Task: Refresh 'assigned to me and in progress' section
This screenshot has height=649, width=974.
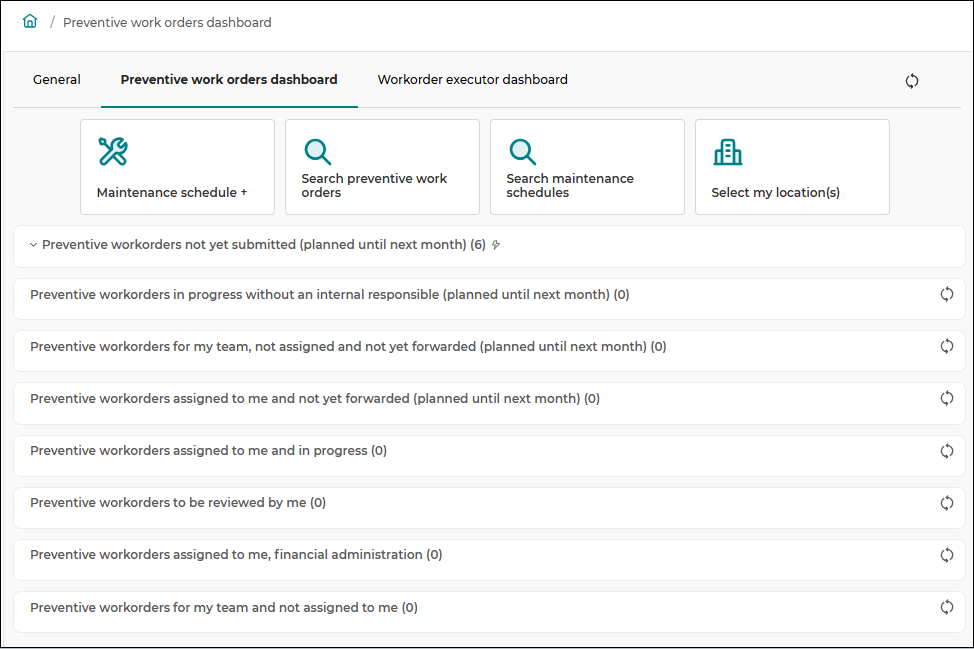Action: [947, 451]
